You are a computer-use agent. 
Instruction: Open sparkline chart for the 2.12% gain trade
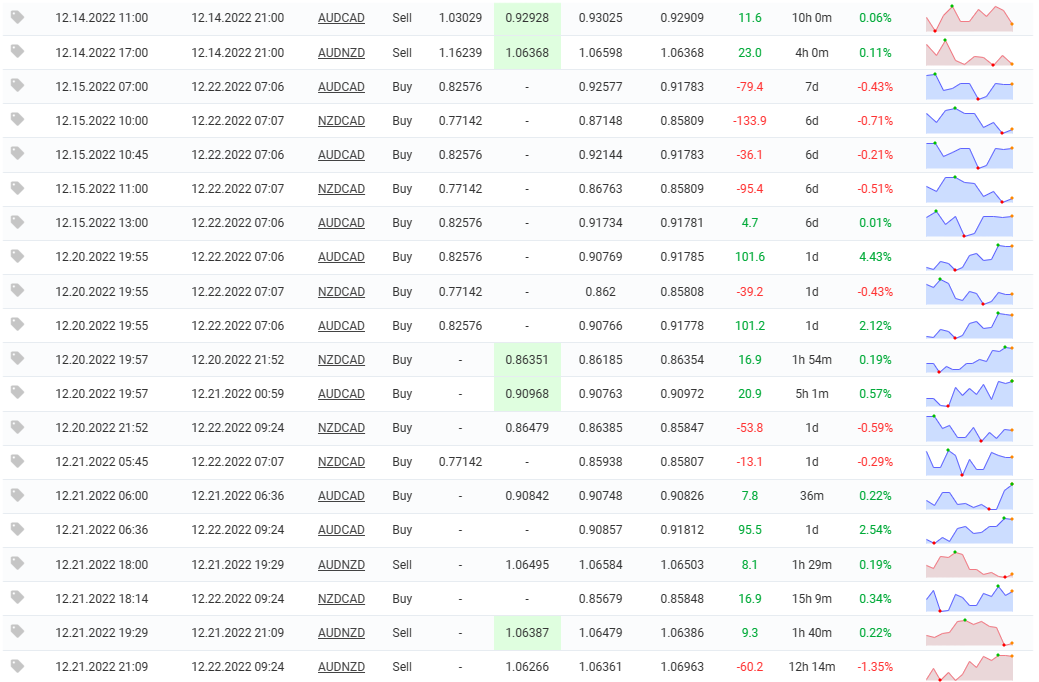(969, 325)
